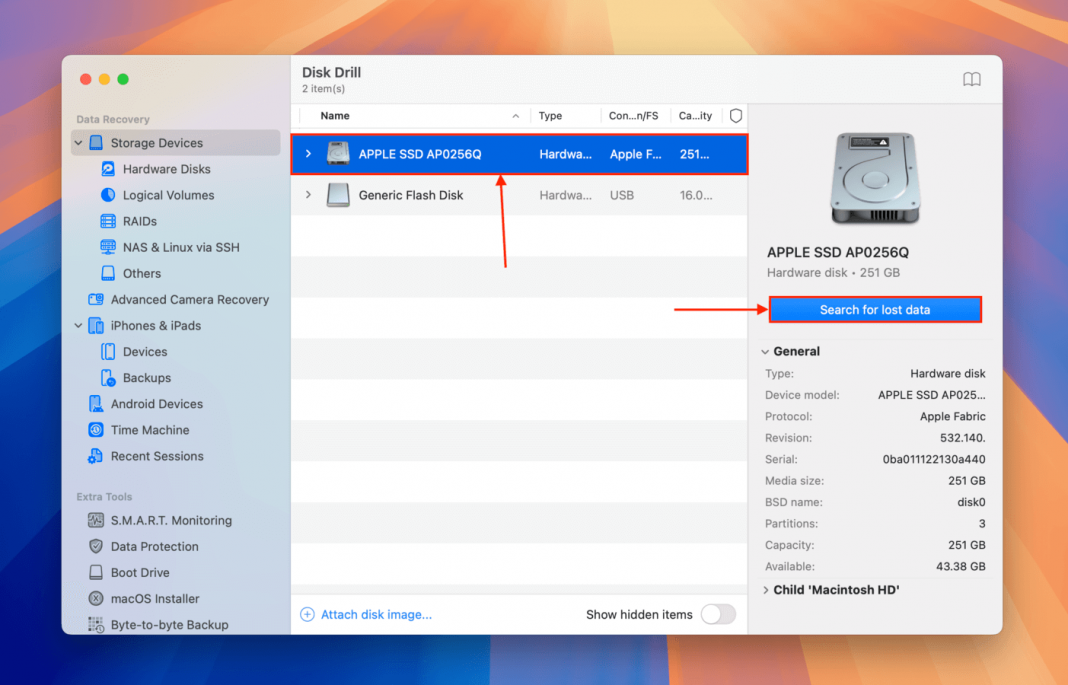Click the bookmark icon in the toolbar
This screenshot has height=685, width=1068.
tap(971, 79)
